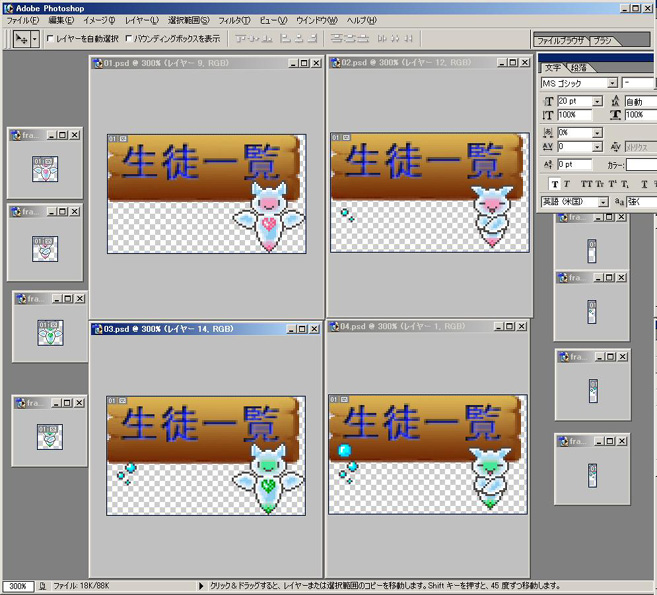
Task: Toggle Small Caps (Tr) text style
Action: (x=600, y=184)
